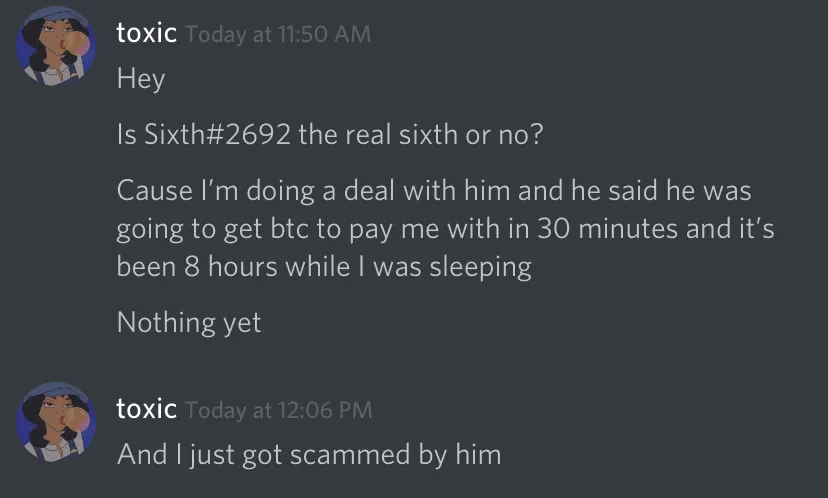Select the 'Nothing yet' message
The width and height of the screenshot is (828, 498).
coord(189,322)
